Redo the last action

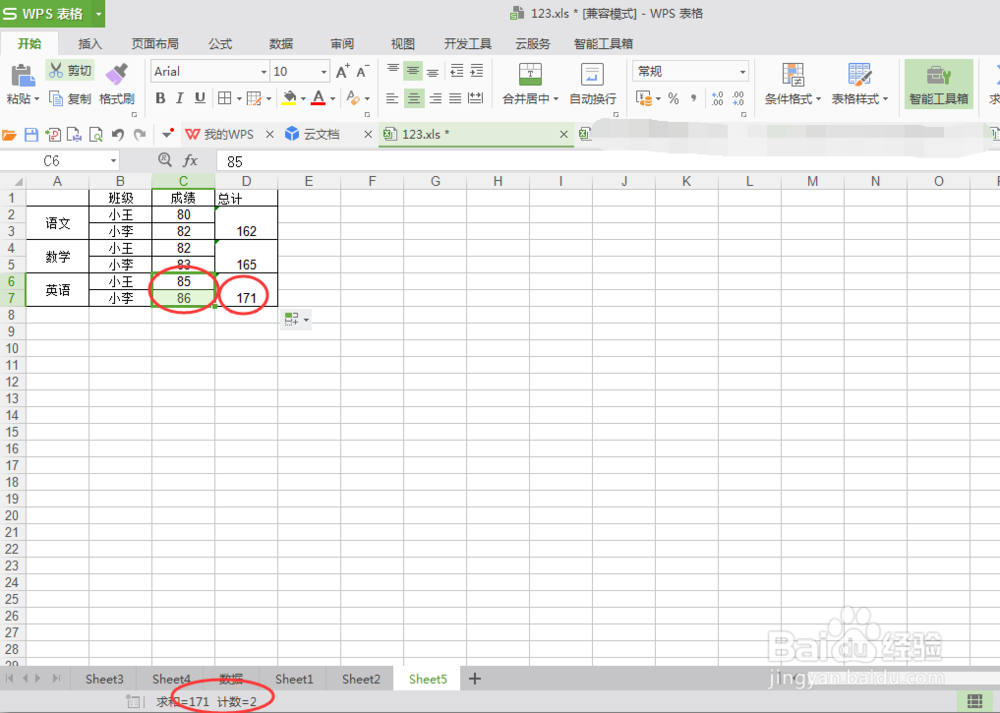click(x=140, y=135)
